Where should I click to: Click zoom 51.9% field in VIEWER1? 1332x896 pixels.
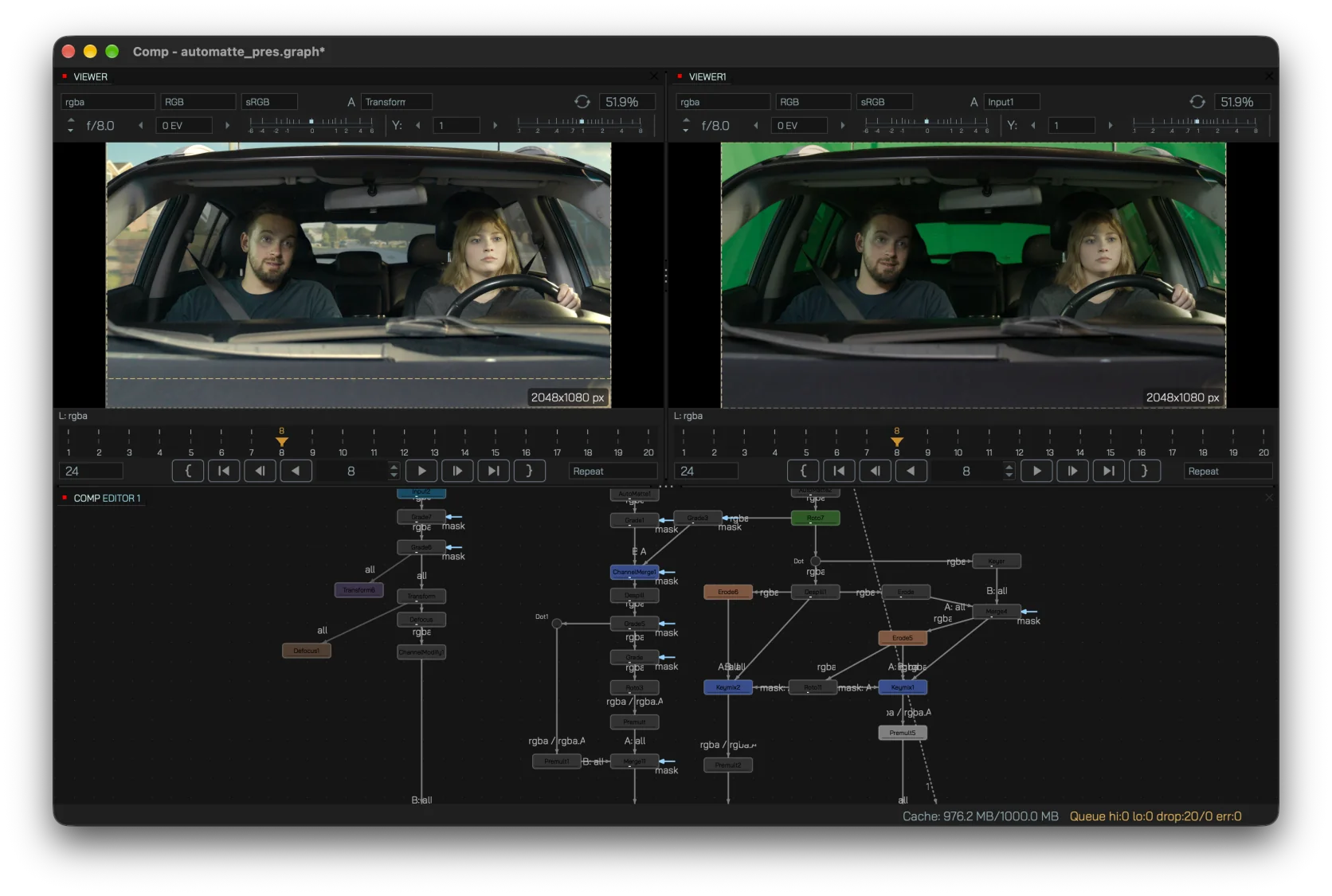[x=1241, y=102]
